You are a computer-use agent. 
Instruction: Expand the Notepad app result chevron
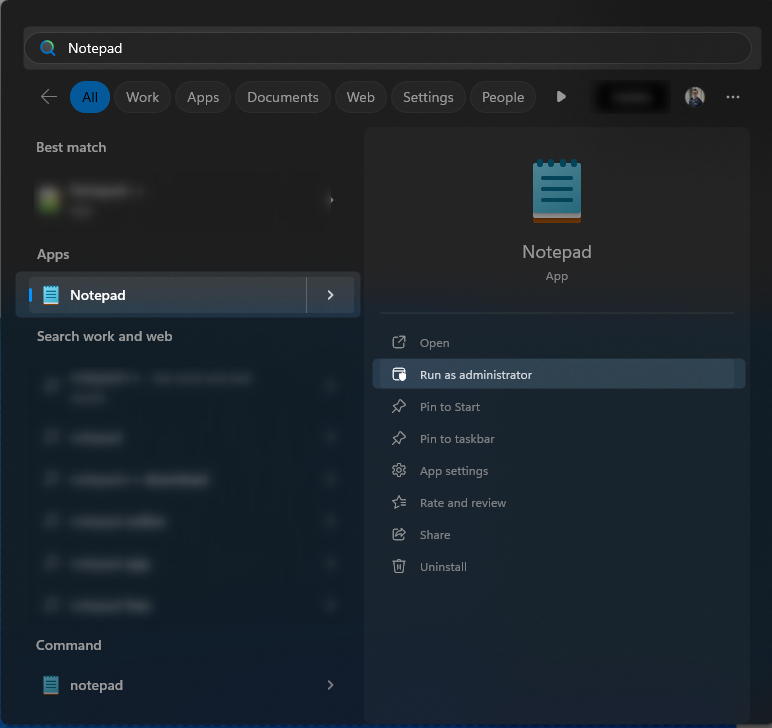[330, 295]
